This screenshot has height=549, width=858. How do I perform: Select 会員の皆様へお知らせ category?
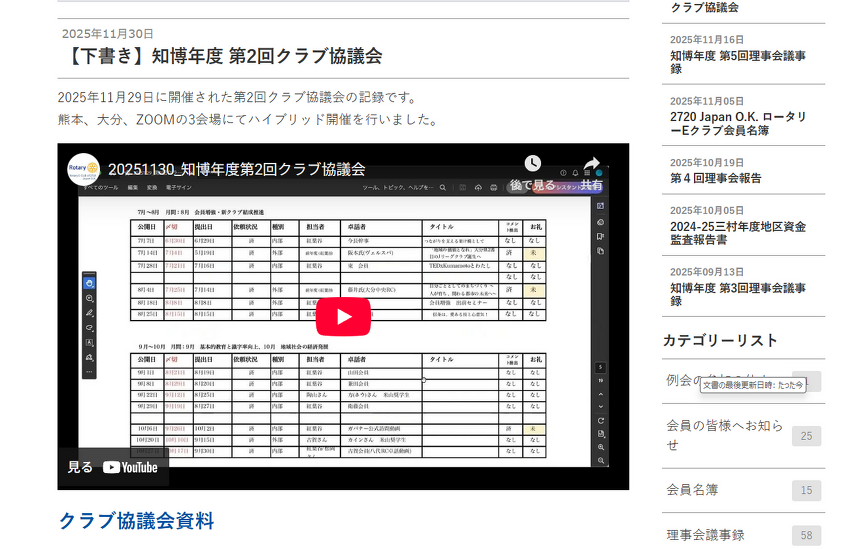pyautogui.click(x=724, y=435)
